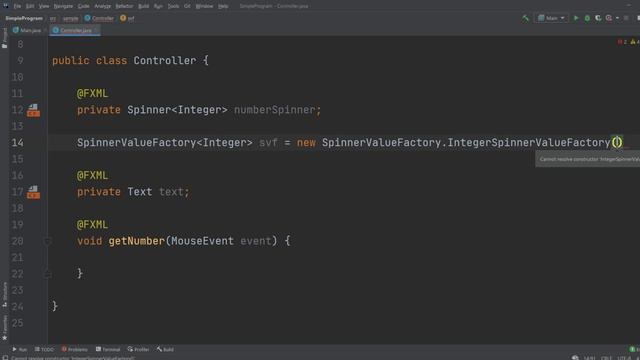Click the 'Cannot resolve constructor' tooltip

(x=588, y=159)
